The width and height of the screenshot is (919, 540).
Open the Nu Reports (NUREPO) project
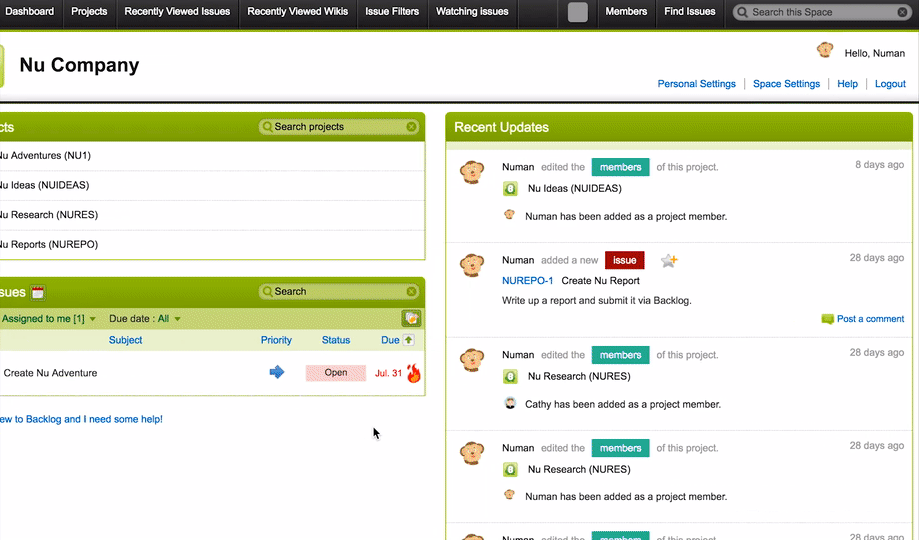click(49, 244)
